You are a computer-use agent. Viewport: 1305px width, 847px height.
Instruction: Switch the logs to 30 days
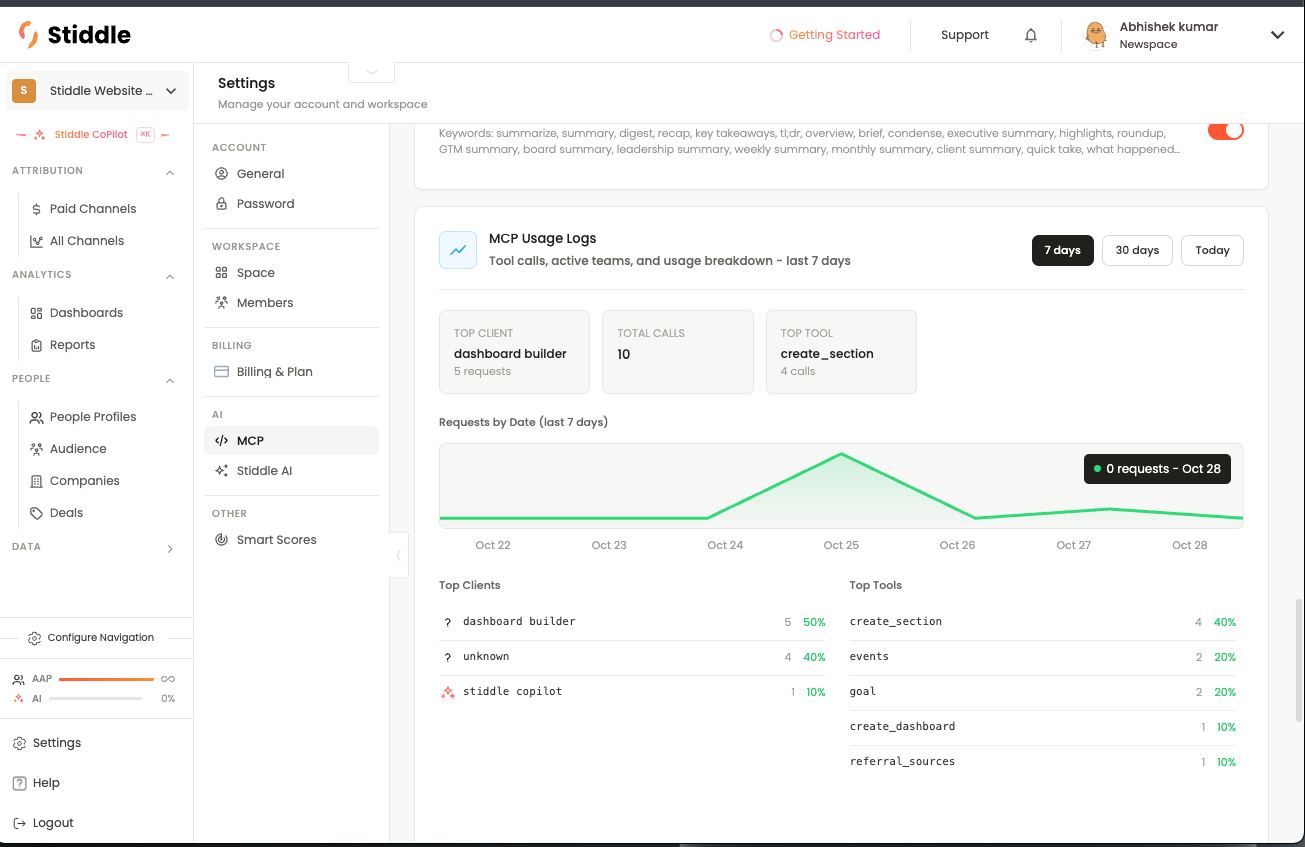(x=1137, y=250)
